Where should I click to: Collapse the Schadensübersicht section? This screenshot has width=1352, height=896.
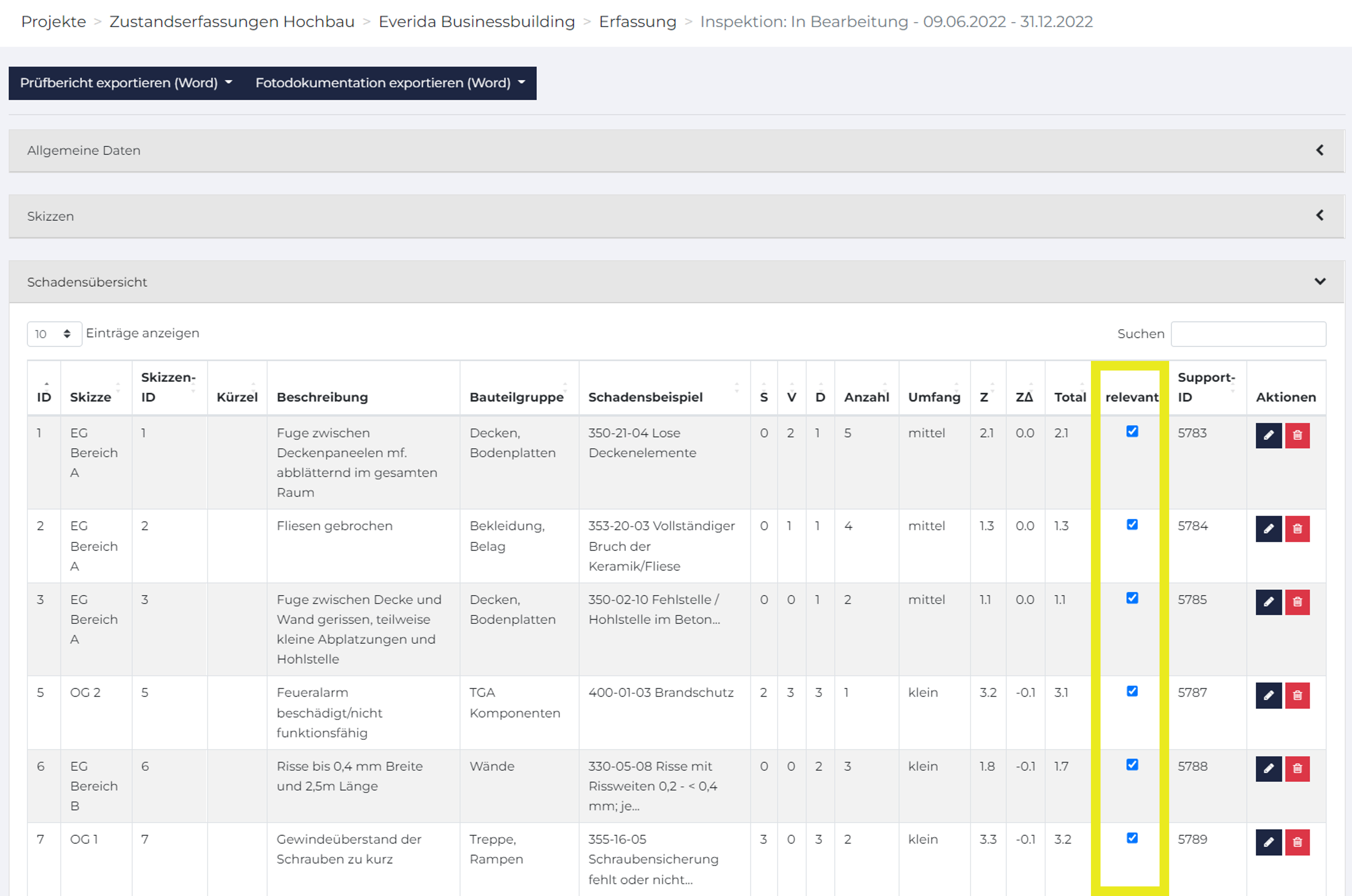[677, 282]
